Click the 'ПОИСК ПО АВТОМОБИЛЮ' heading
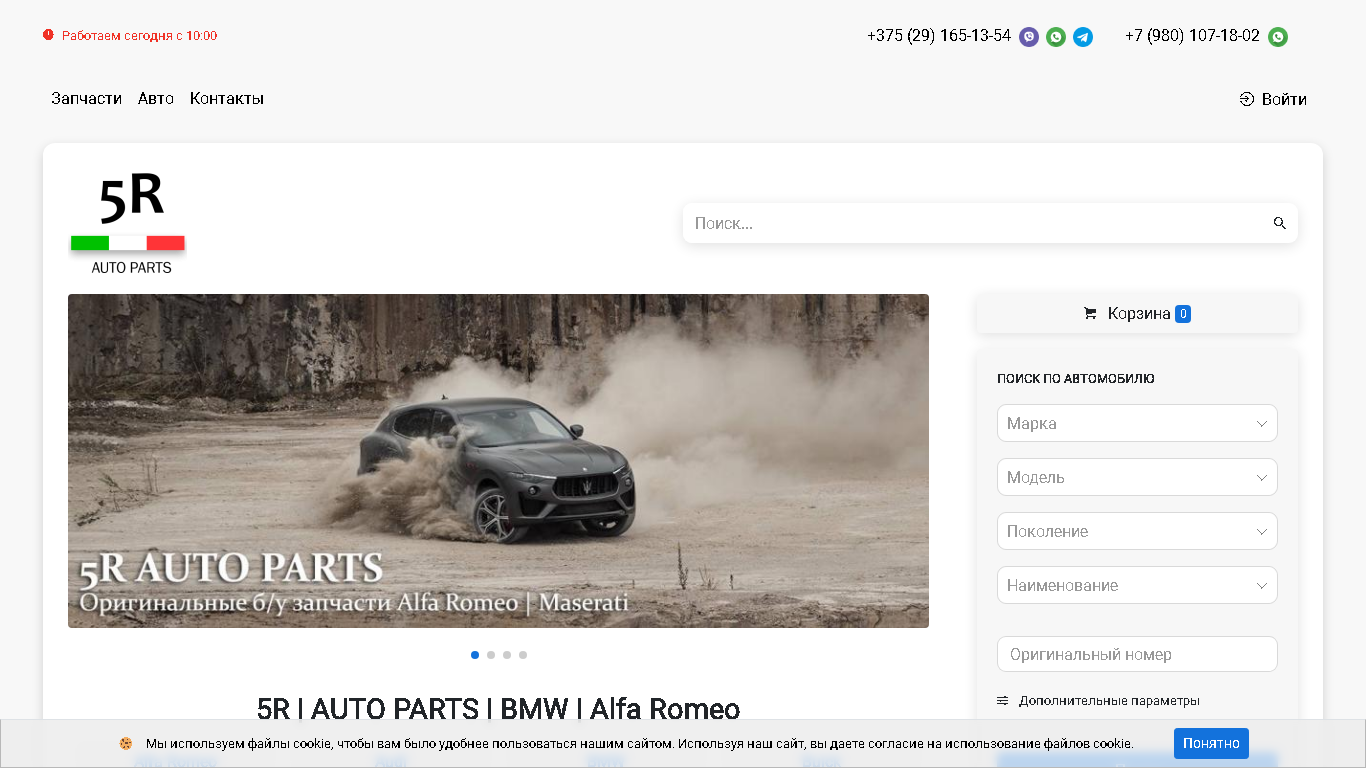Viewport: 1366px width, 768px height. [x=1076, y=379]
